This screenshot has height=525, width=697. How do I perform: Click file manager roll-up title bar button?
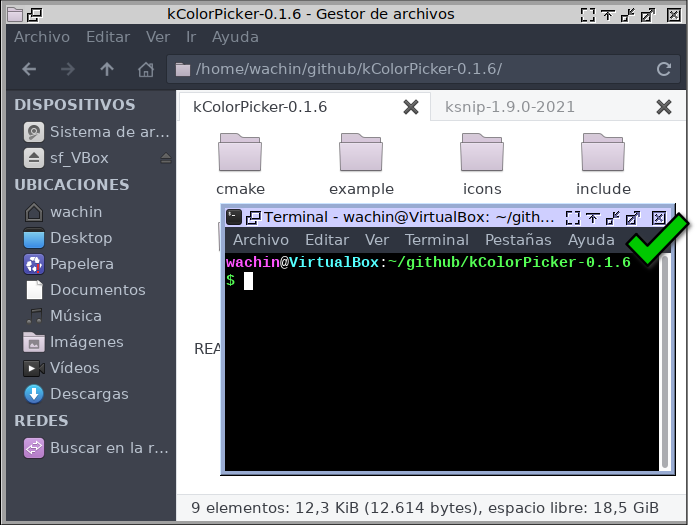click(x=608, y=15)
